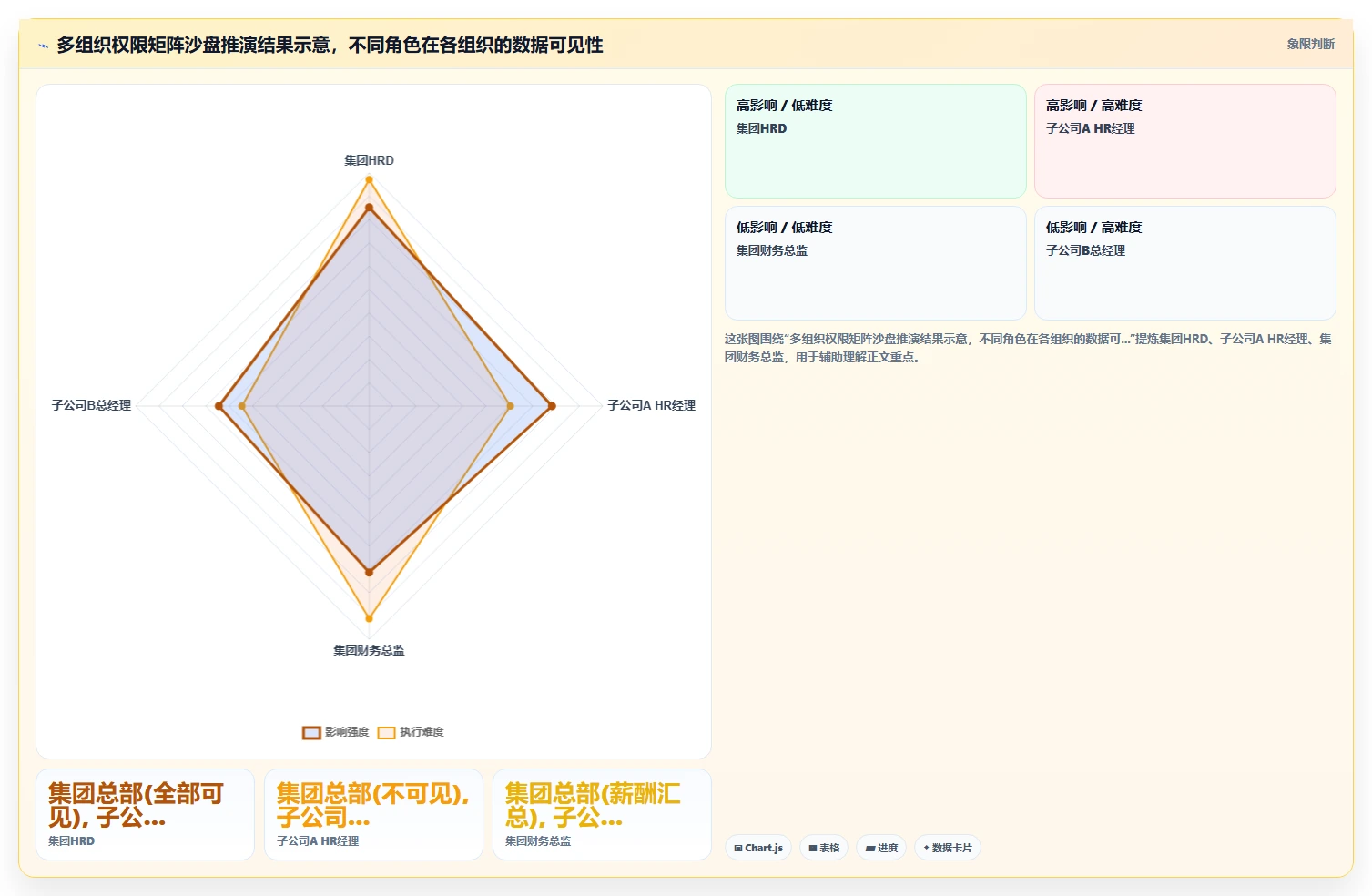Viewport: 1372px width, 896px height.
Task: Click the 象限判断 label in header
Action: pyautogui.click(x=1310, y=44)
